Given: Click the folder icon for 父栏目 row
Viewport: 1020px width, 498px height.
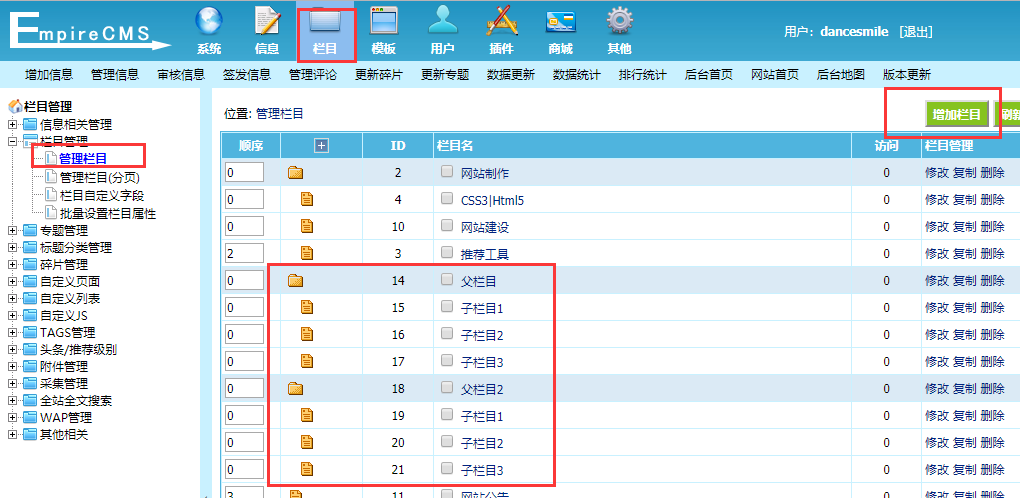Looking at the screenshot, I should click(x=295, y=281).
